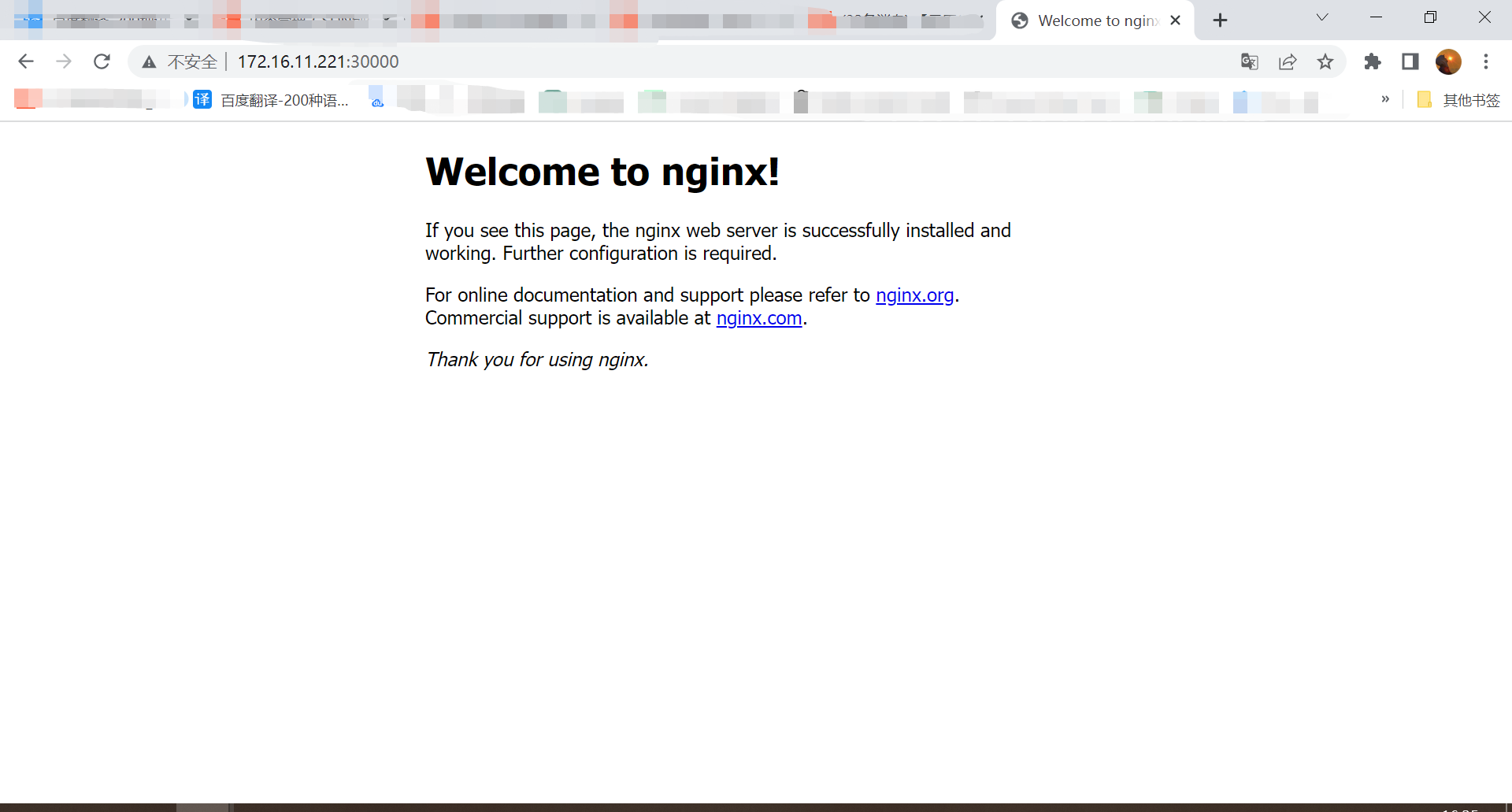Minimize the browser window
This screenshot has height=812, width=1512.
(1376, 17)
